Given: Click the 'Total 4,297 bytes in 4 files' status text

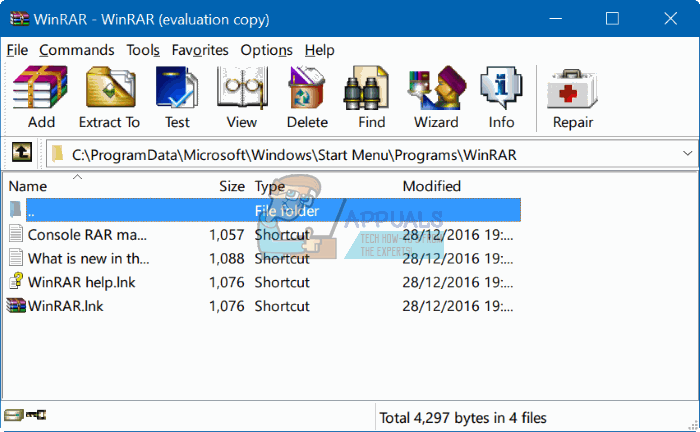Looking at the screenshot, I should pos(463,418).
